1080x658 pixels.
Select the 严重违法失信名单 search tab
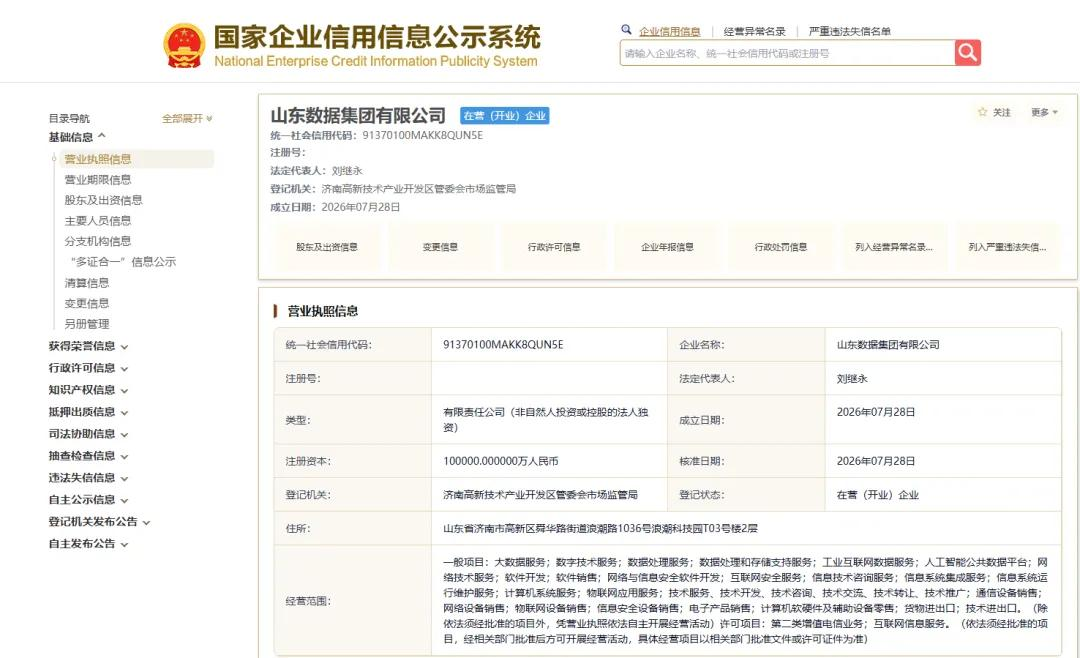849,31
